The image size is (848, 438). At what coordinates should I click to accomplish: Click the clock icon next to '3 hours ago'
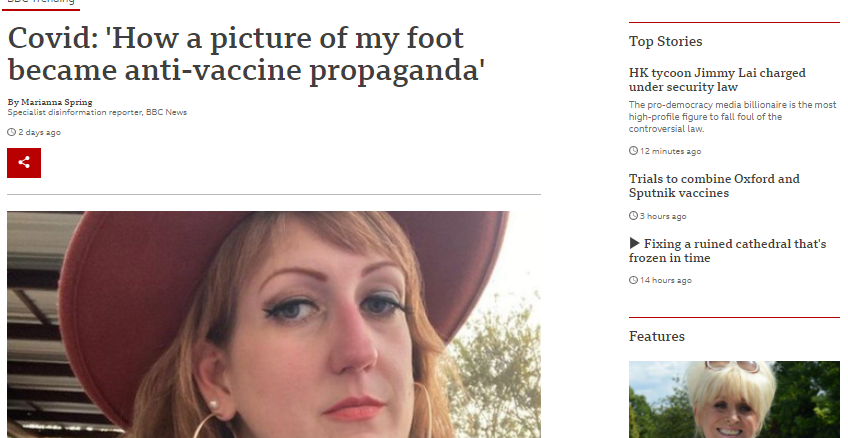click(633, 216)
